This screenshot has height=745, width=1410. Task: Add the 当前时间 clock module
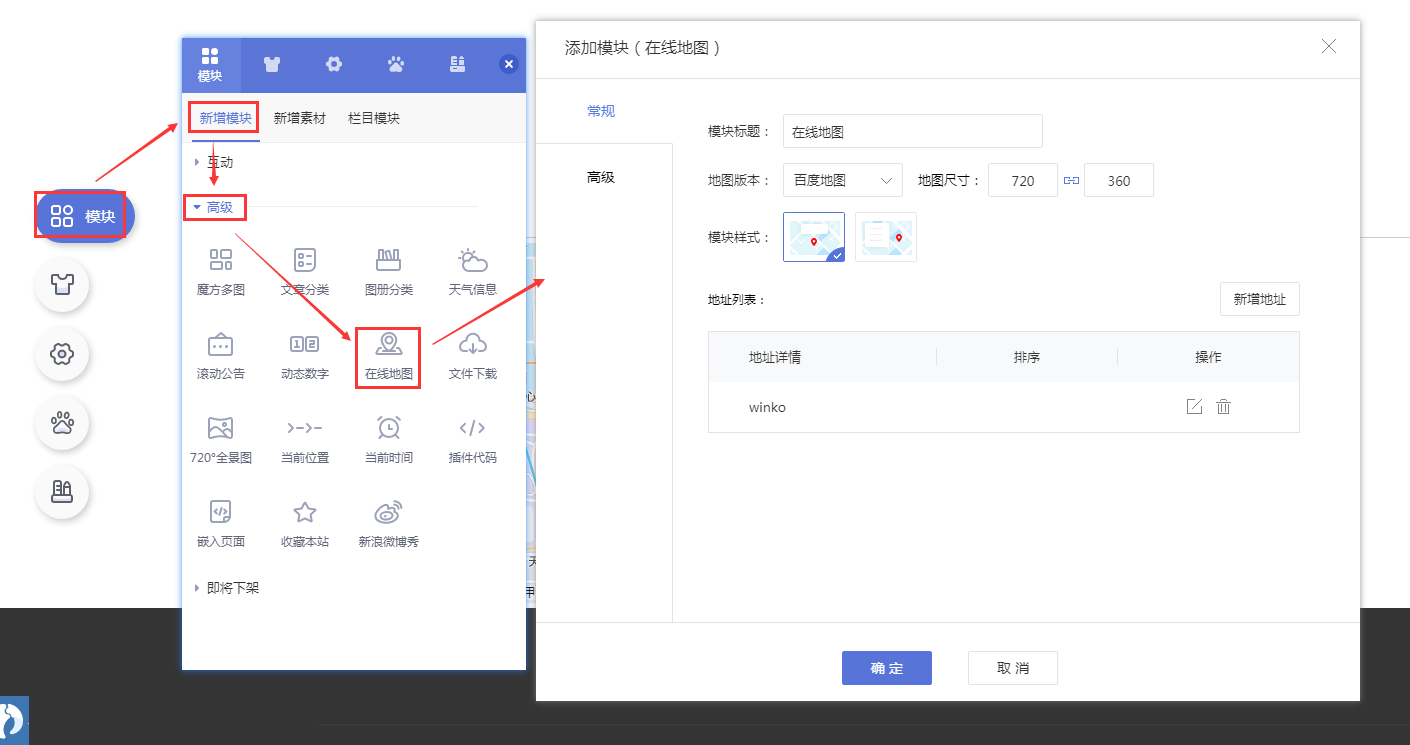click(389, 441)
